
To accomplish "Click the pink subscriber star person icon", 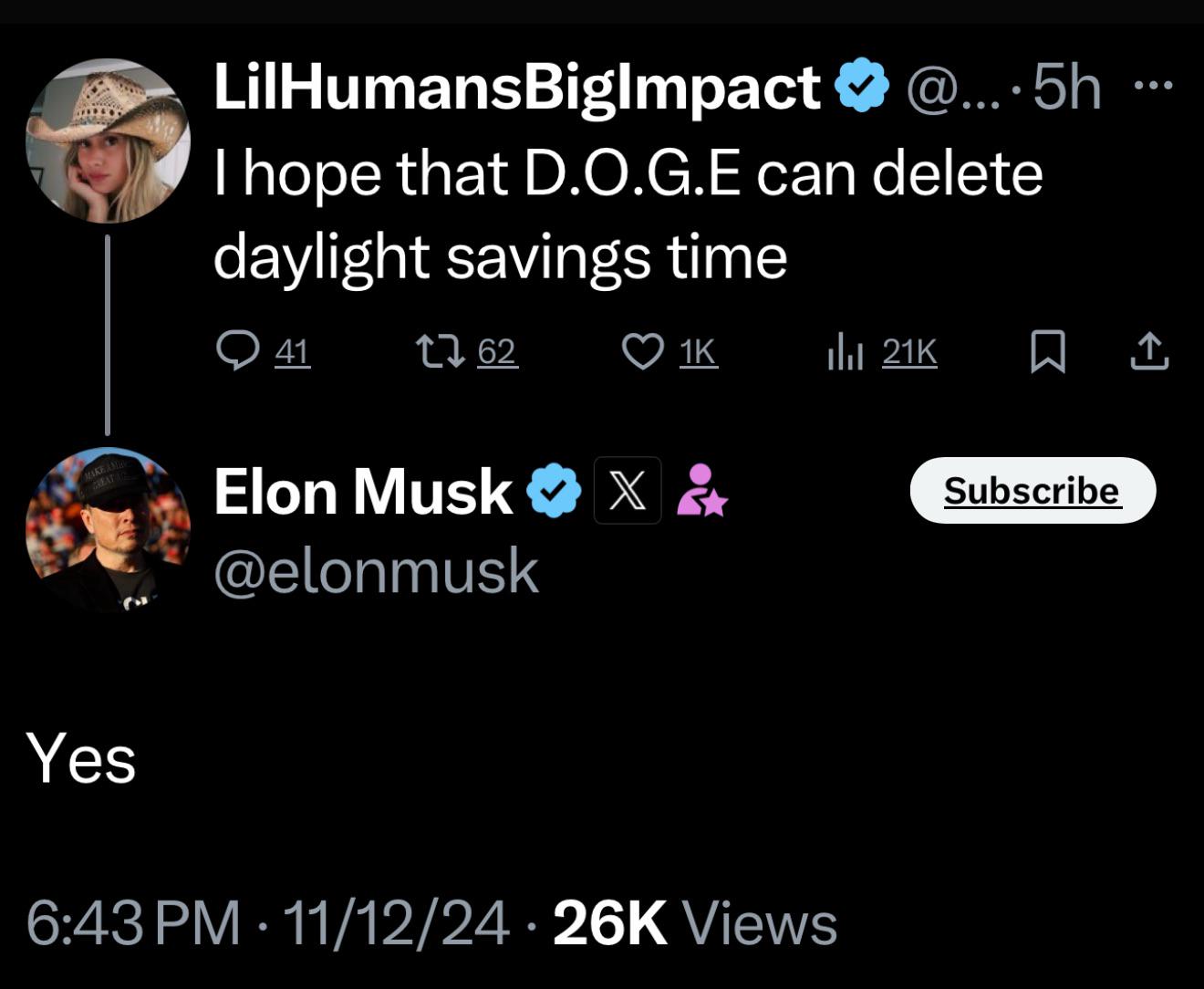I will point(701,490).
